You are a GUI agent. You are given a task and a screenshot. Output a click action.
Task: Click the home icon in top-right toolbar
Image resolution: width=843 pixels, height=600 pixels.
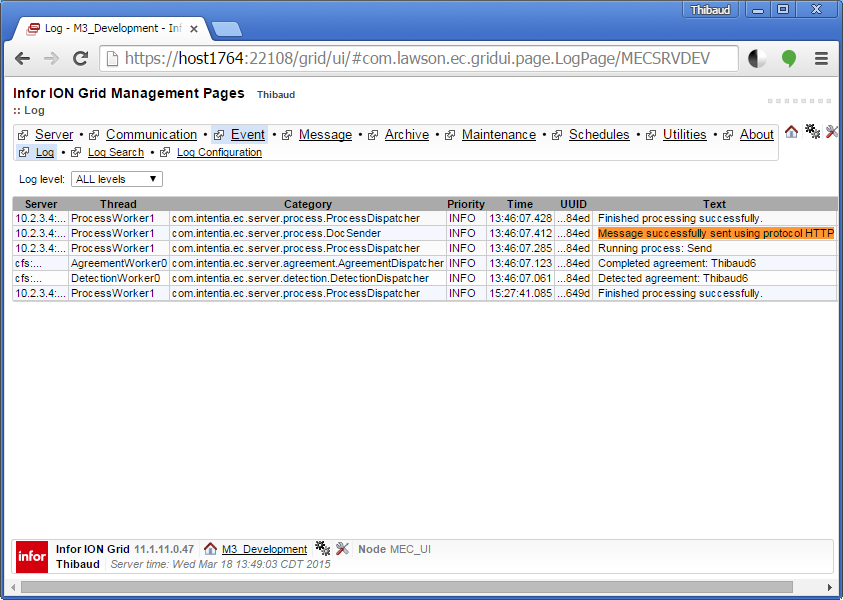pos(791,132)
